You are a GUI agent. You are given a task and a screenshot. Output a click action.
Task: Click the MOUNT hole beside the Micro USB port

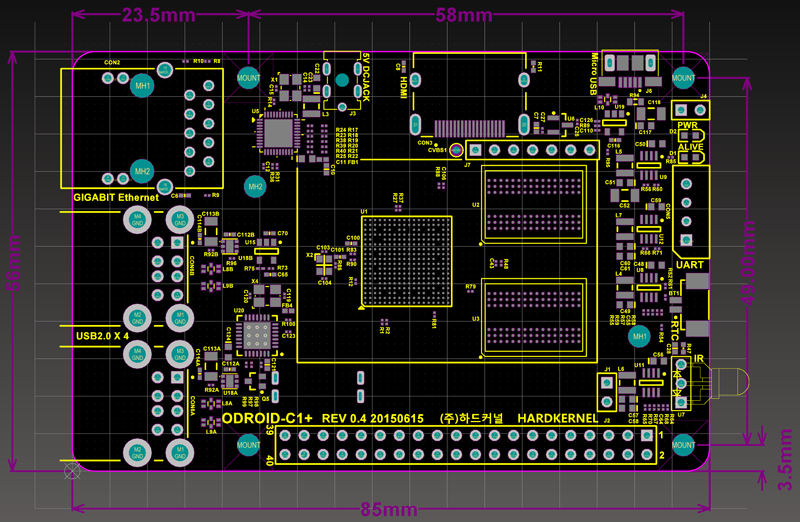[x=684, y=76]
